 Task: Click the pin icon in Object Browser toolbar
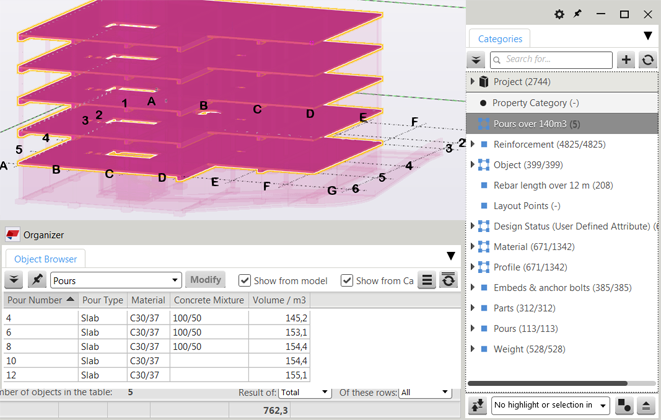(37, 280)
